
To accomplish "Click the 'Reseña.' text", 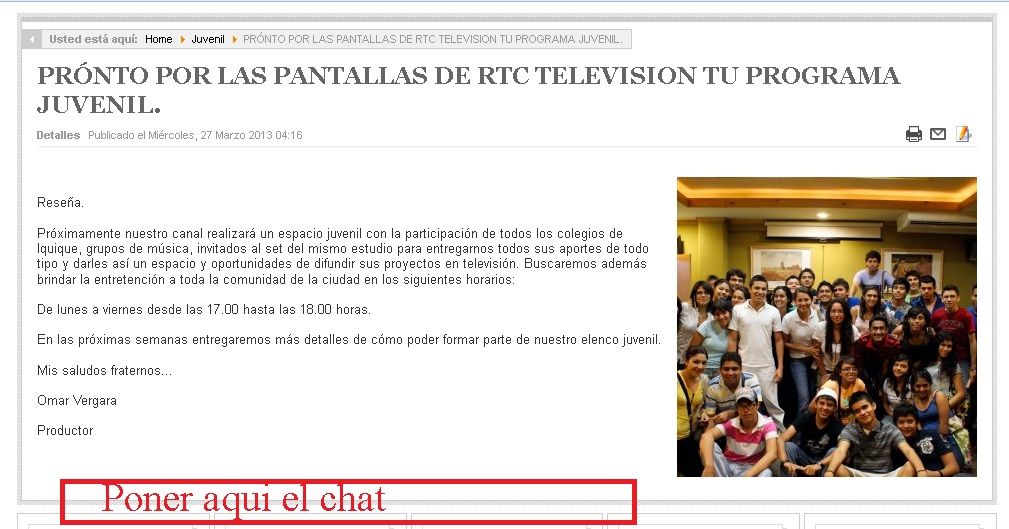I will click(60, 203).
